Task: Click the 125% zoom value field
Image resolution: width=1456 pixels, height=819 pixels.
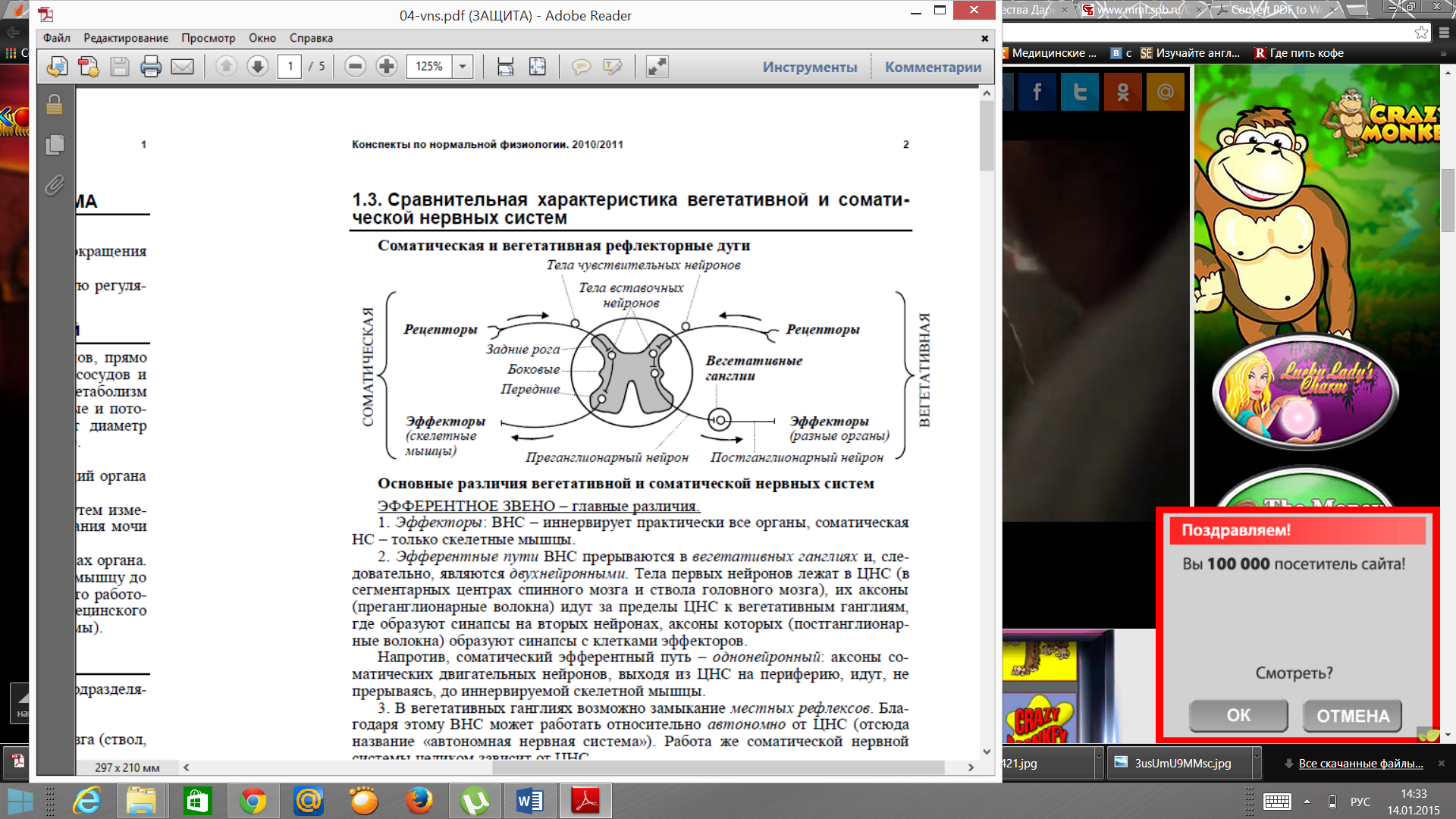Action: 429,67
